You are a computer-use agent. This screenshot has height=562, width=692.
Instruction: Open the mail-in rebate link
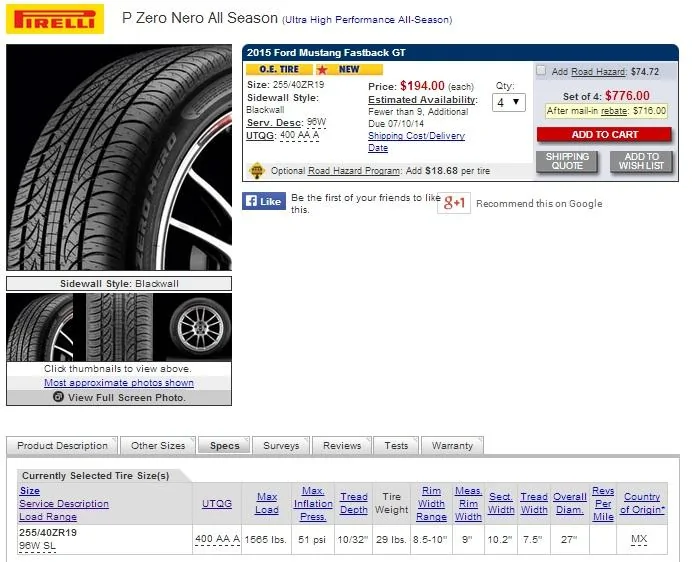[614, 111]
